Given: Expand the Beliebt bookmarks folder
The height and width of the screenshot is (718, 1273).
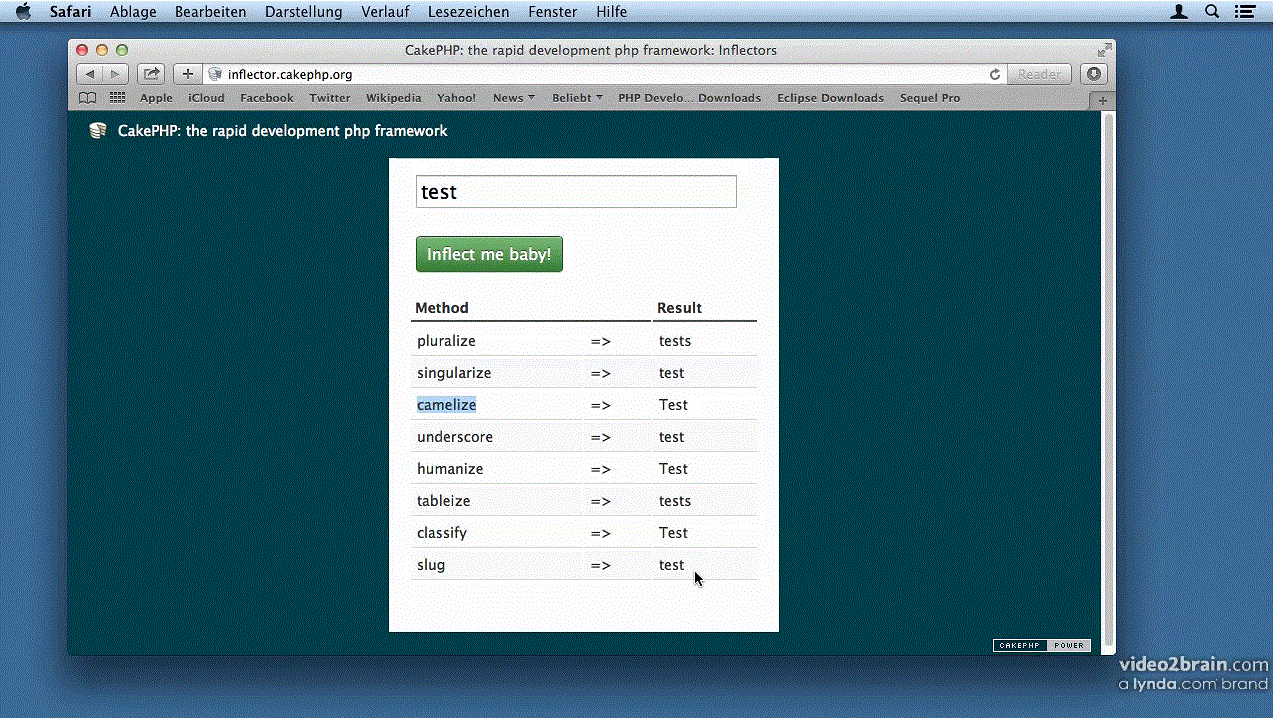Looking at the screenshot, I should point(577,98).
